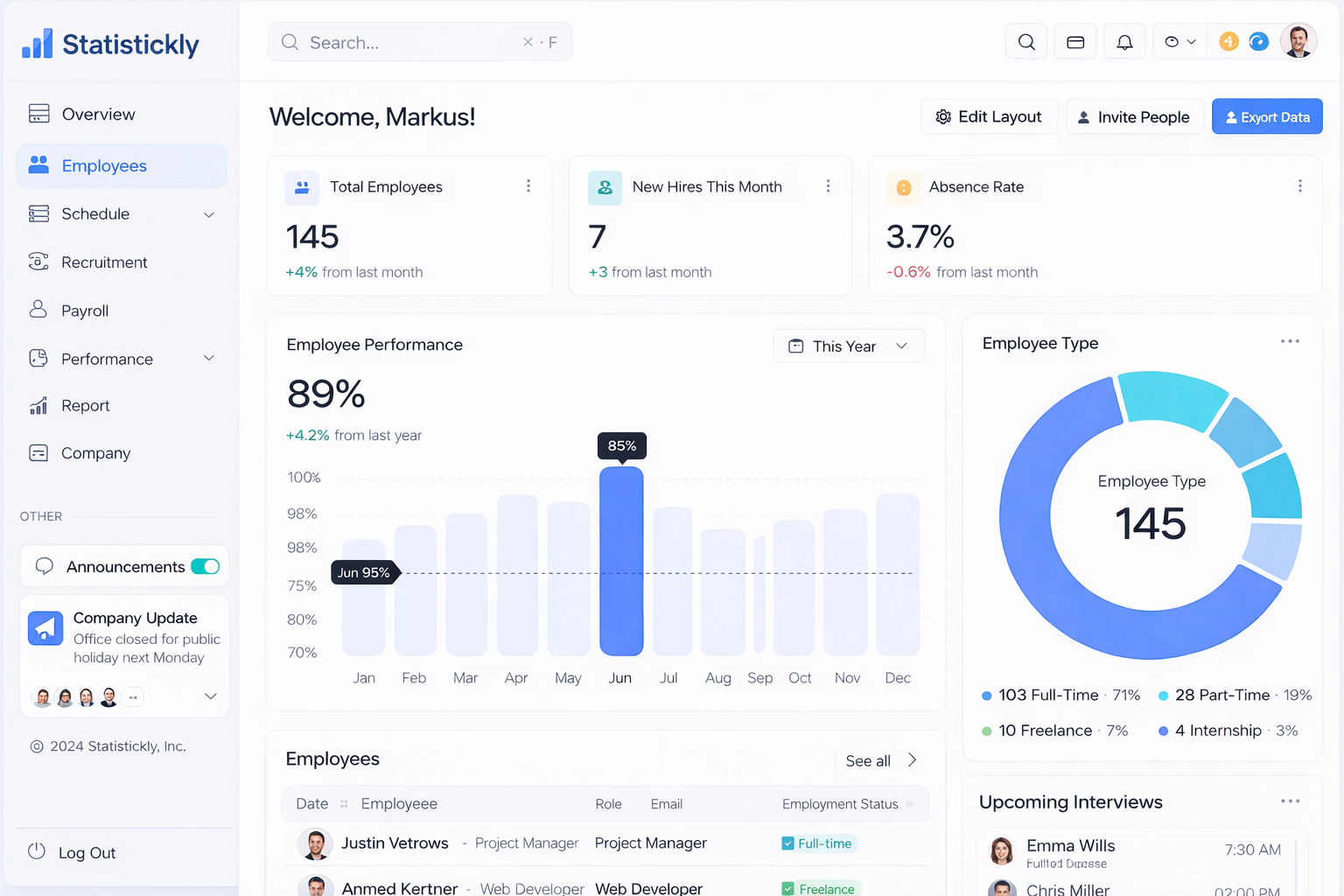This screenshot has height=896, width=1344.
Task: Select the highlighted Jun bar in chart
Action: [x=621, y=560]
